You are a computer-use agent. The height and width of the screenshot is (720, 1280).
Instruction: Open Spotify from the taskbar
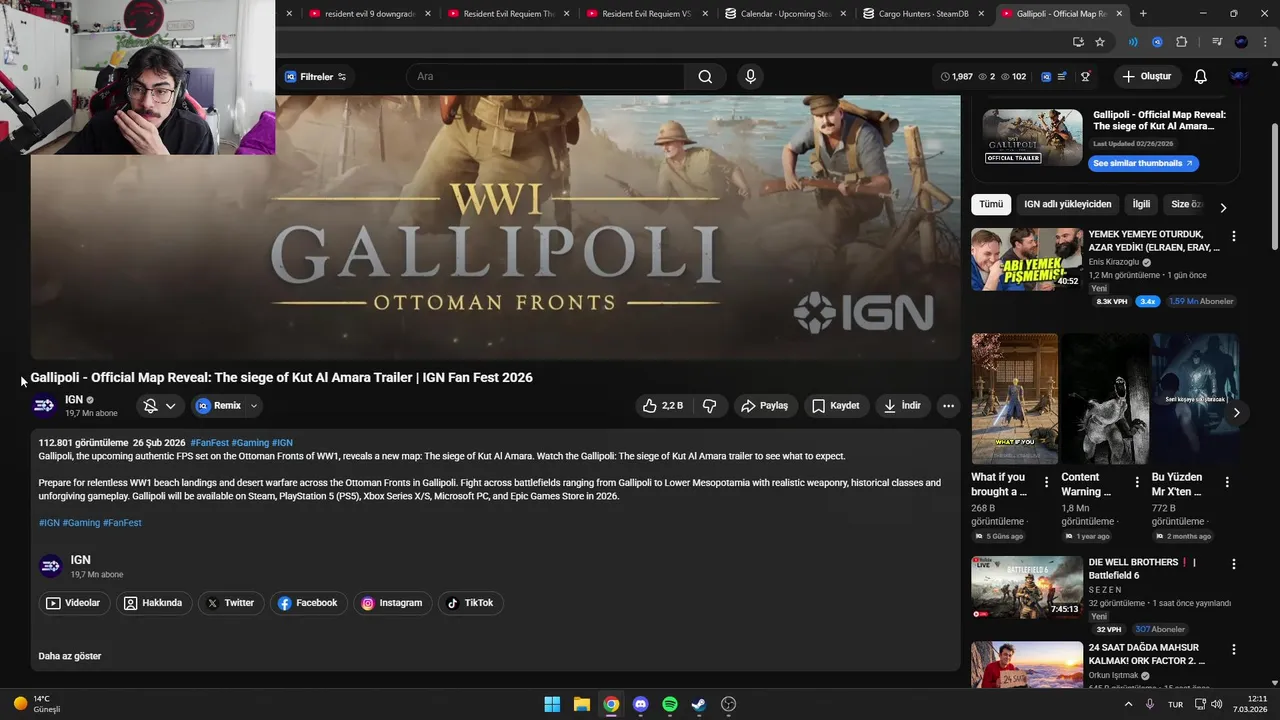point(670,704)
